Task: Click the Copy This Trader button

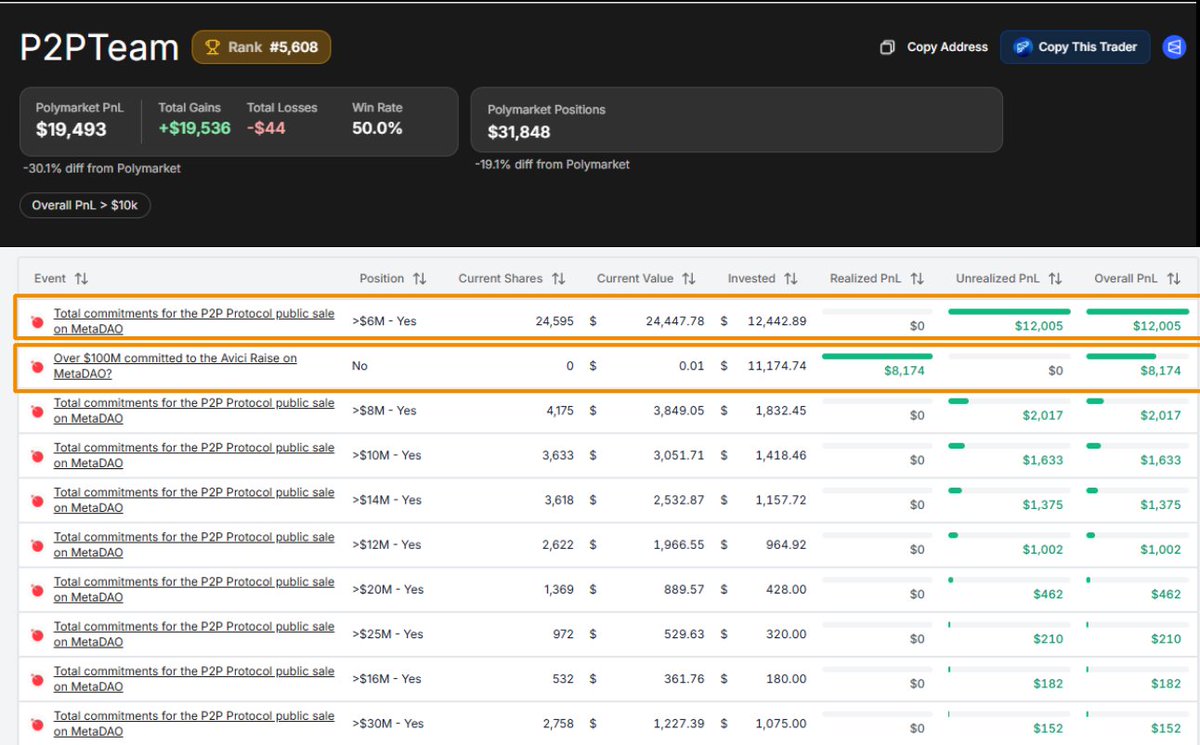Action: click(1075, 47)
